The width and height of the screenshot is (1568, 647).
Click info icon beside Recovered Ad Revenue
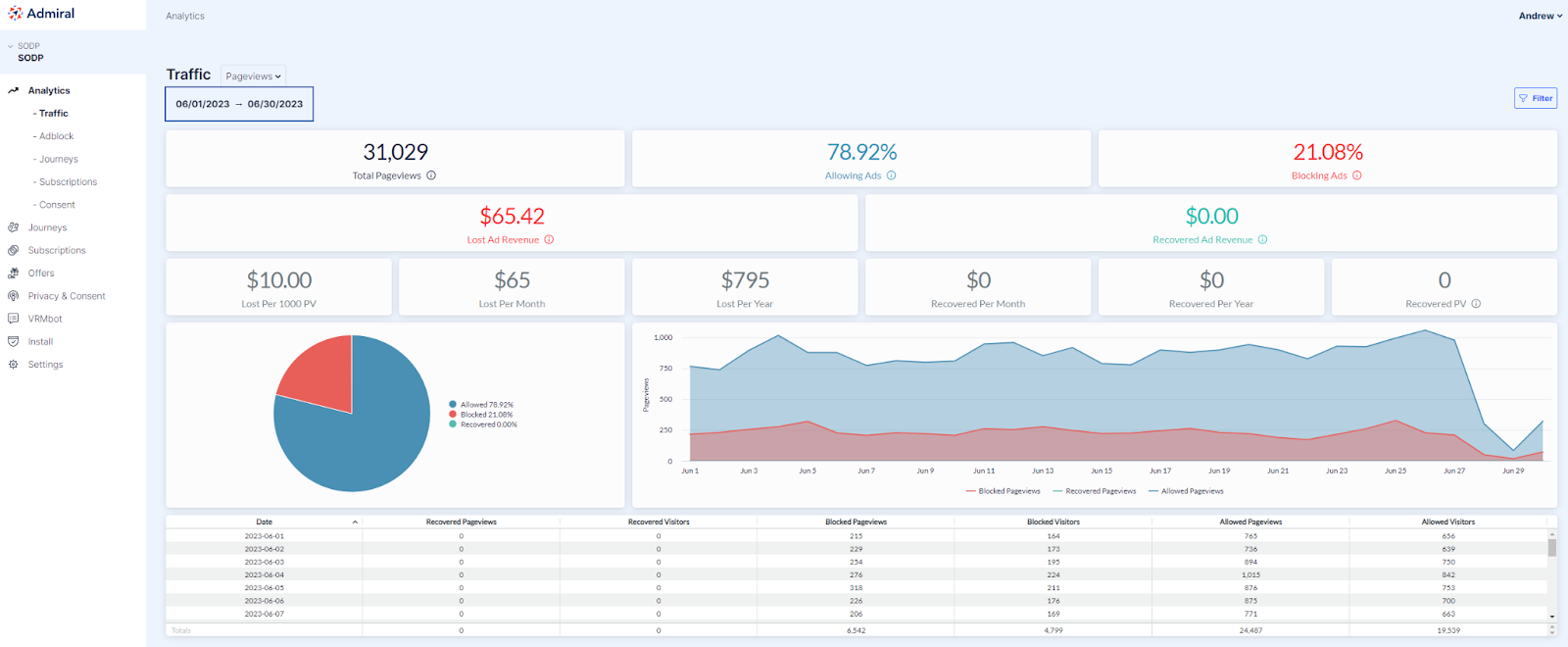(x=1262, y=239)
